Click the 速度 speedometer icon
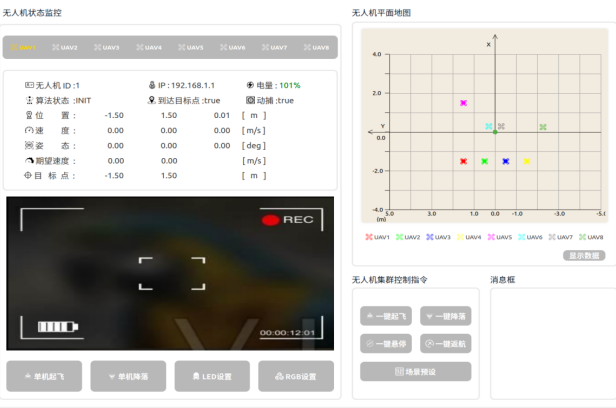616x408 pixels. point(29,130)
